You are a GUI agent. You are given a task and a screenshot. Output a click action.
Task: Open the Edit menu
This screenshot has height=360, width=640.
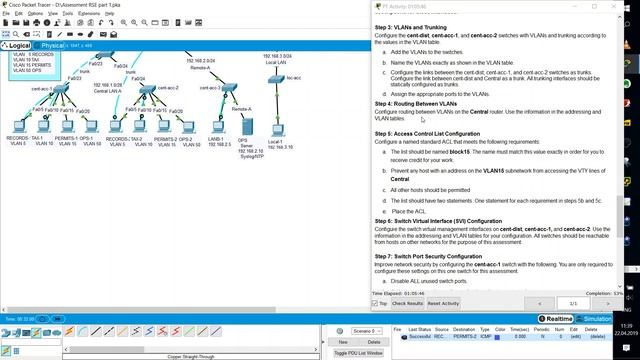click(x=19, y=13)
